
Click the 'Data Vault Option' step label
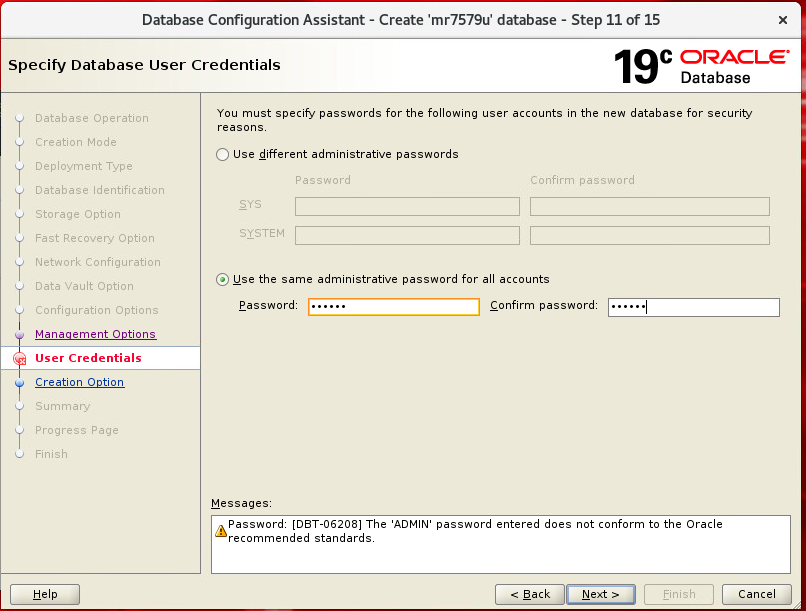tap(84, 286)
